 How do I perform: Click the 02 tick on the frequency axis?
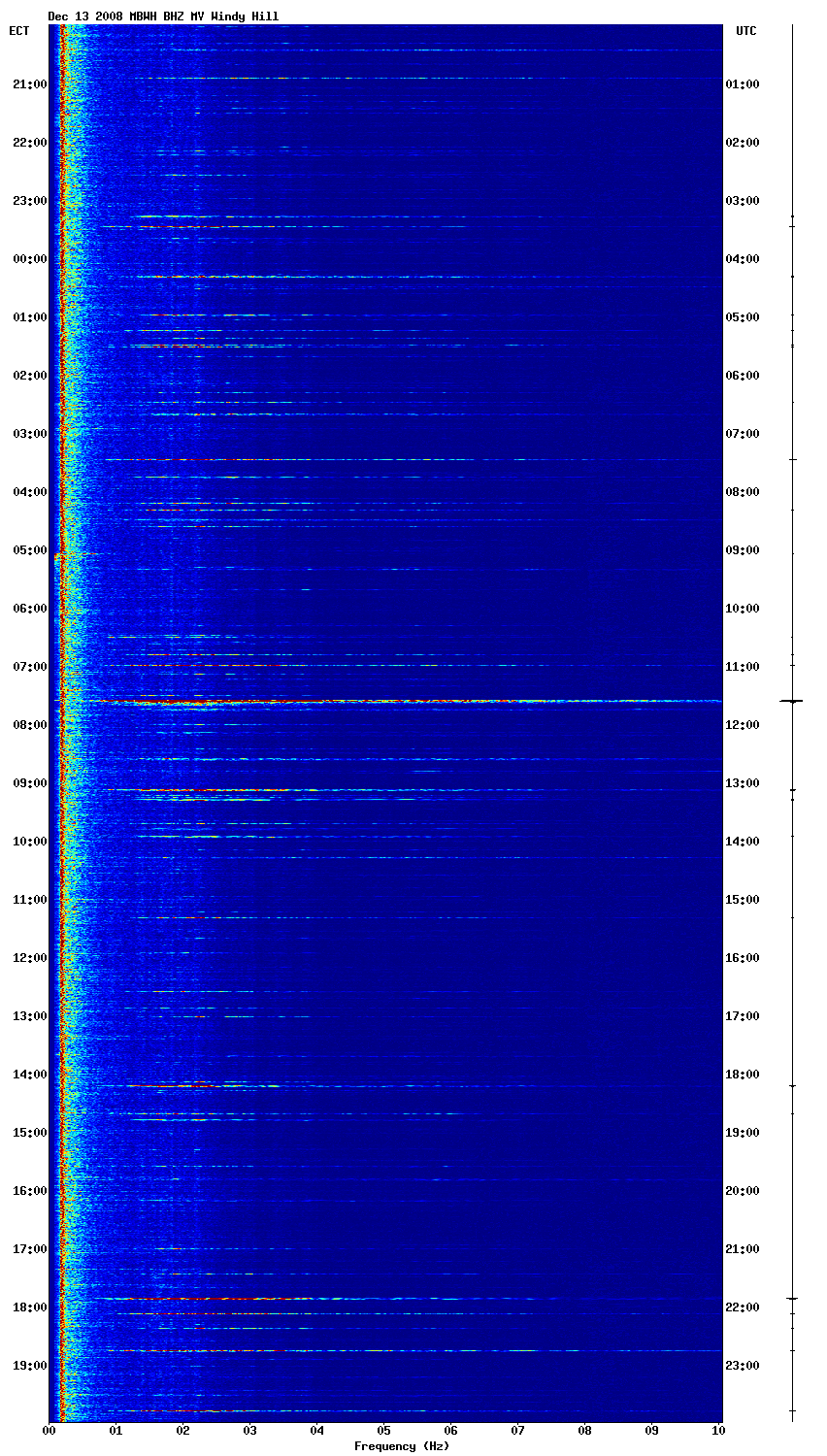point(183,1431)
